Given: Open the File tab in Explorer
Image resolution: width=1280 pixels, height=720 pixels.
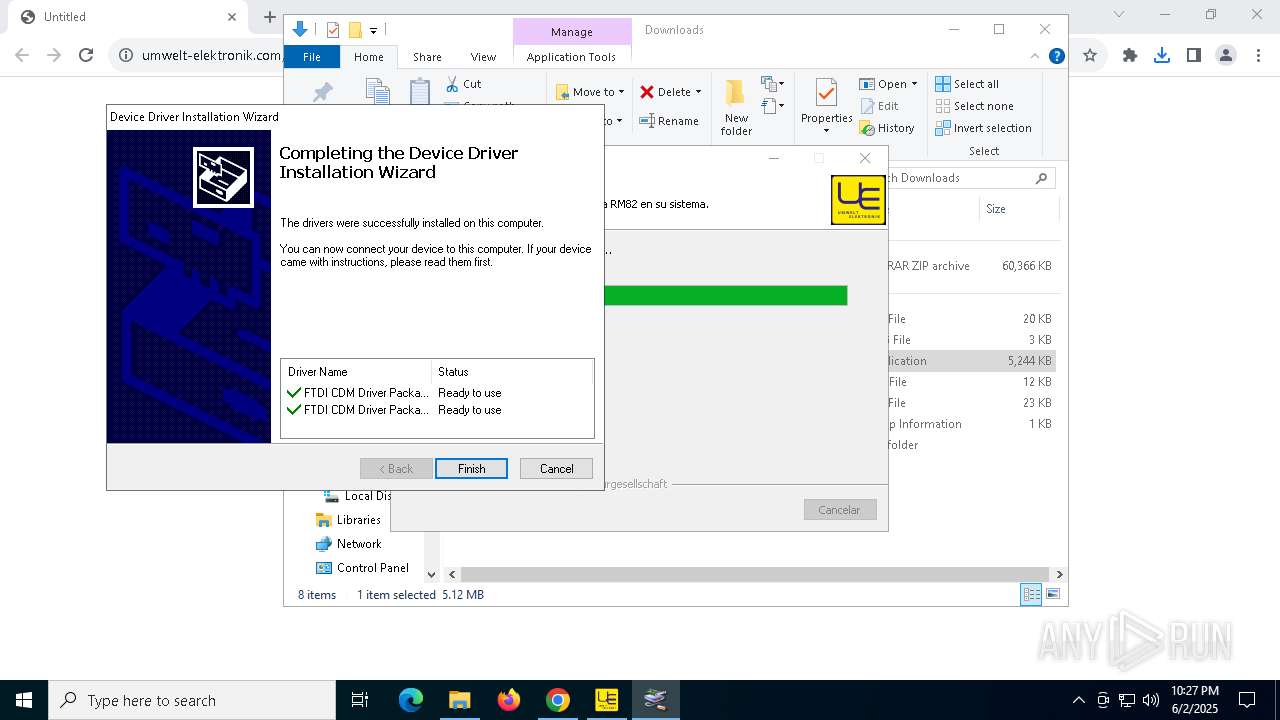Looking at the screenshot, I should (312, 57).
